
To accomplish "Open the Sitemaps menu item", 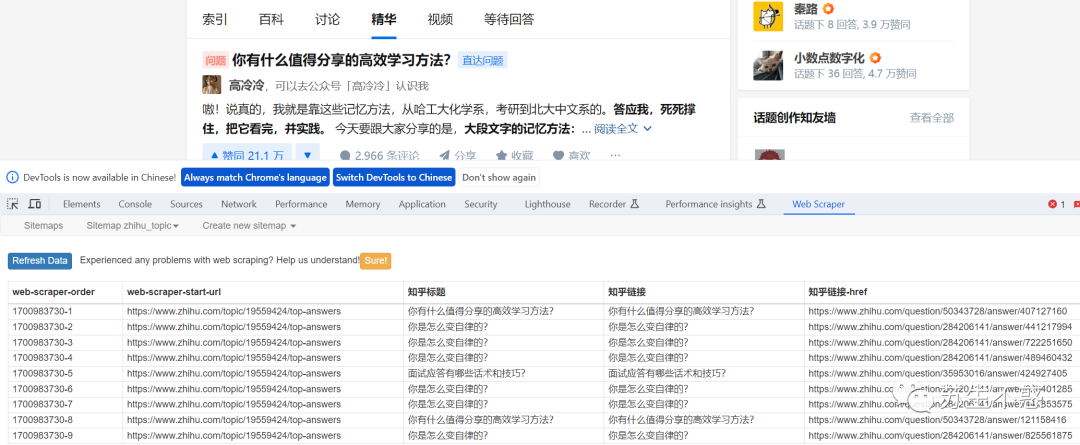I will (x=43, y=225).
